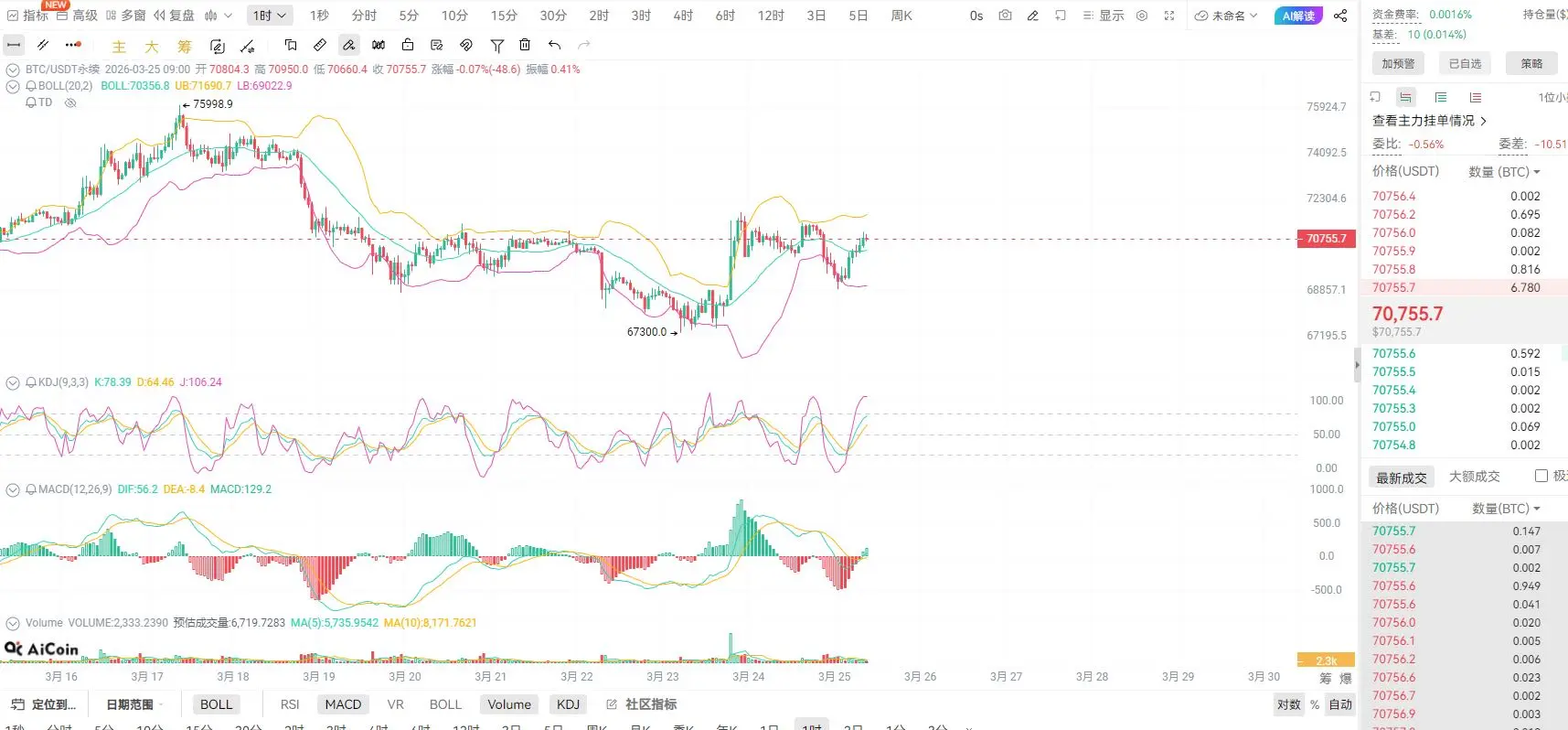The image size is (1568, 730).
Task: Click bid price 70755.6 in order book
Action: pyautogui.click(x=1393, y=354)
